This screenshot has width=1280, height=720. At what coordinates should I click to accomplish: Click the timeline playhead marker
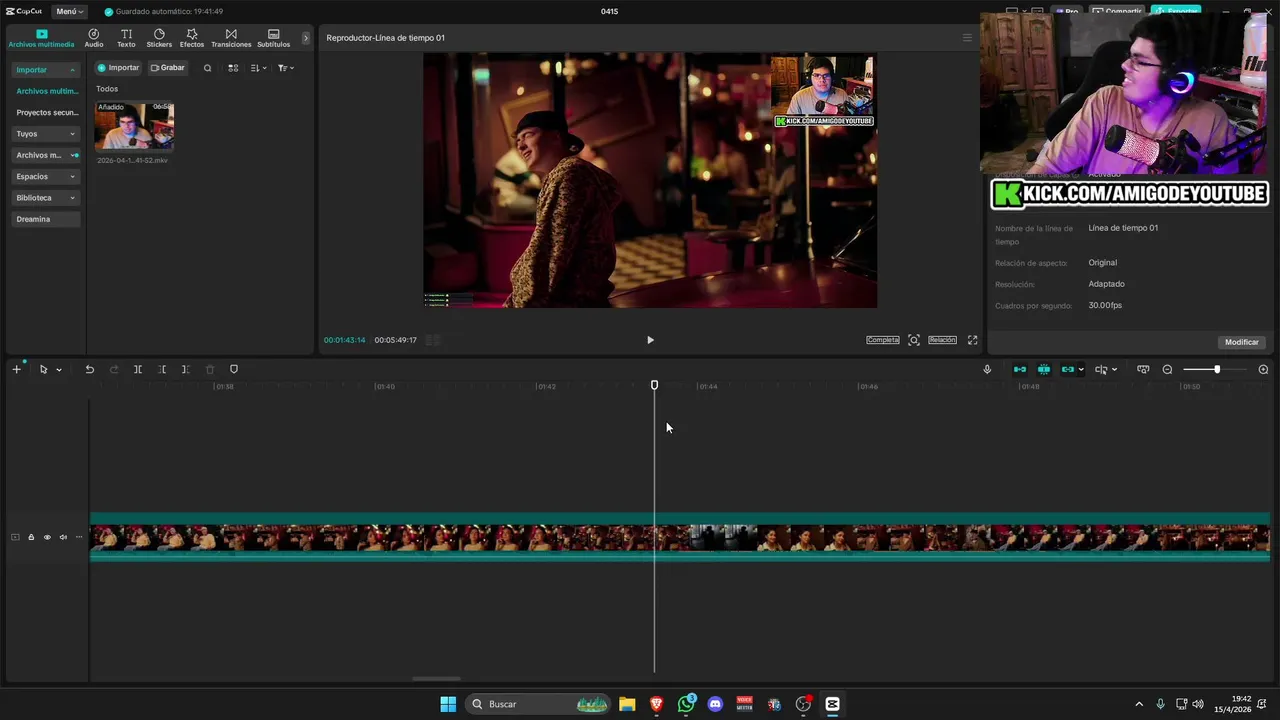point(654,385)
